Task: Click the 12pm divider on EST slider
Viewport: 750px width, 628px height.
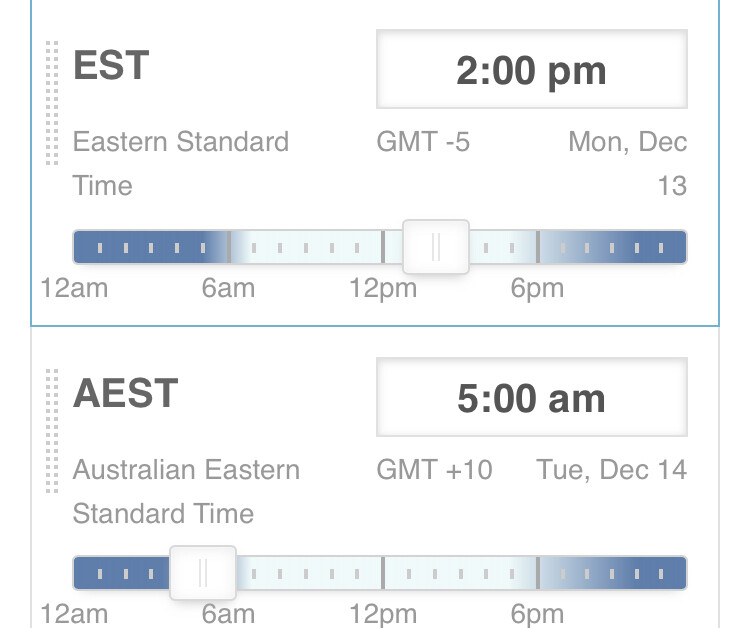Action: pos(383,247)
